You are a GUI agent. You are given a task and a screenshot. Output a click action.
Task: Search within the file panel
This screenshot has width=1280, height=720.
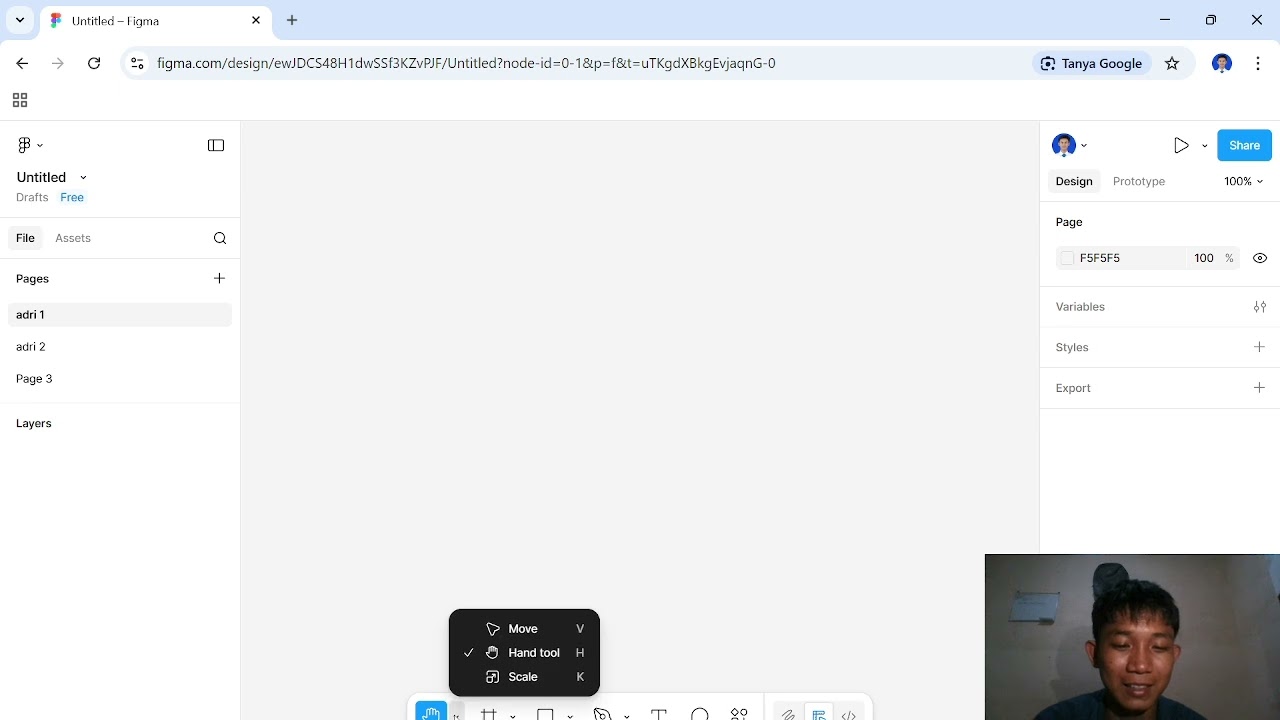(x=220, y=238)
